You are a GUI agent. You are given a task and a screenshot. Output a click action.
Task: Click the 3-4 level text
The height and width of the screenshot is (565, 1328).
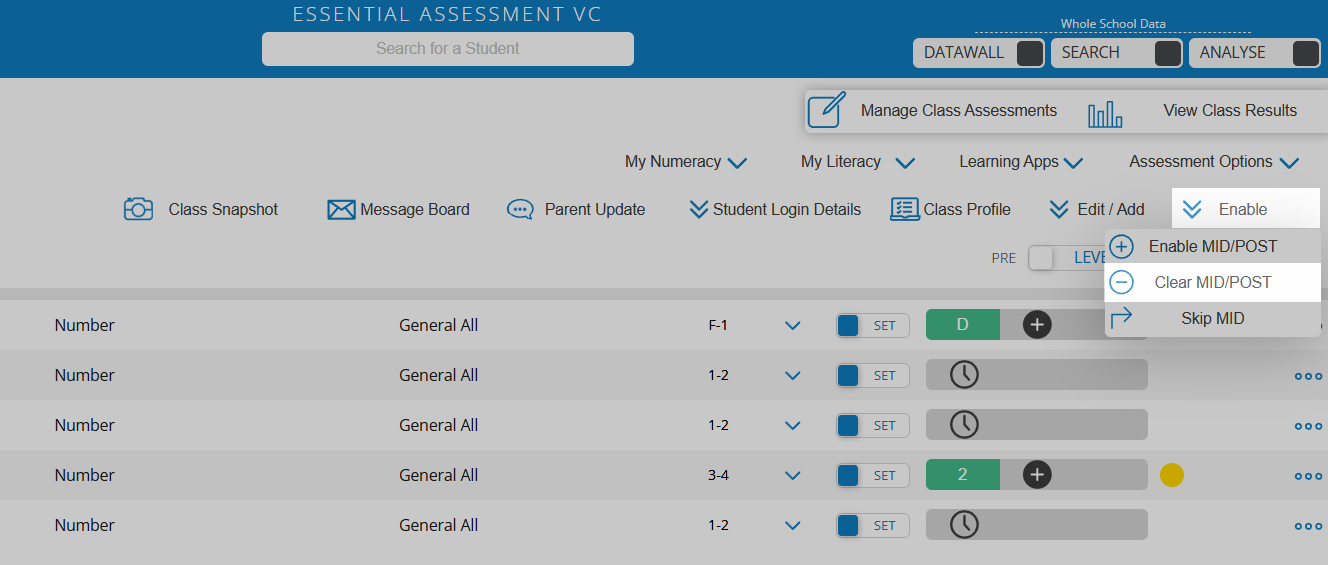[x=718, y=475]
